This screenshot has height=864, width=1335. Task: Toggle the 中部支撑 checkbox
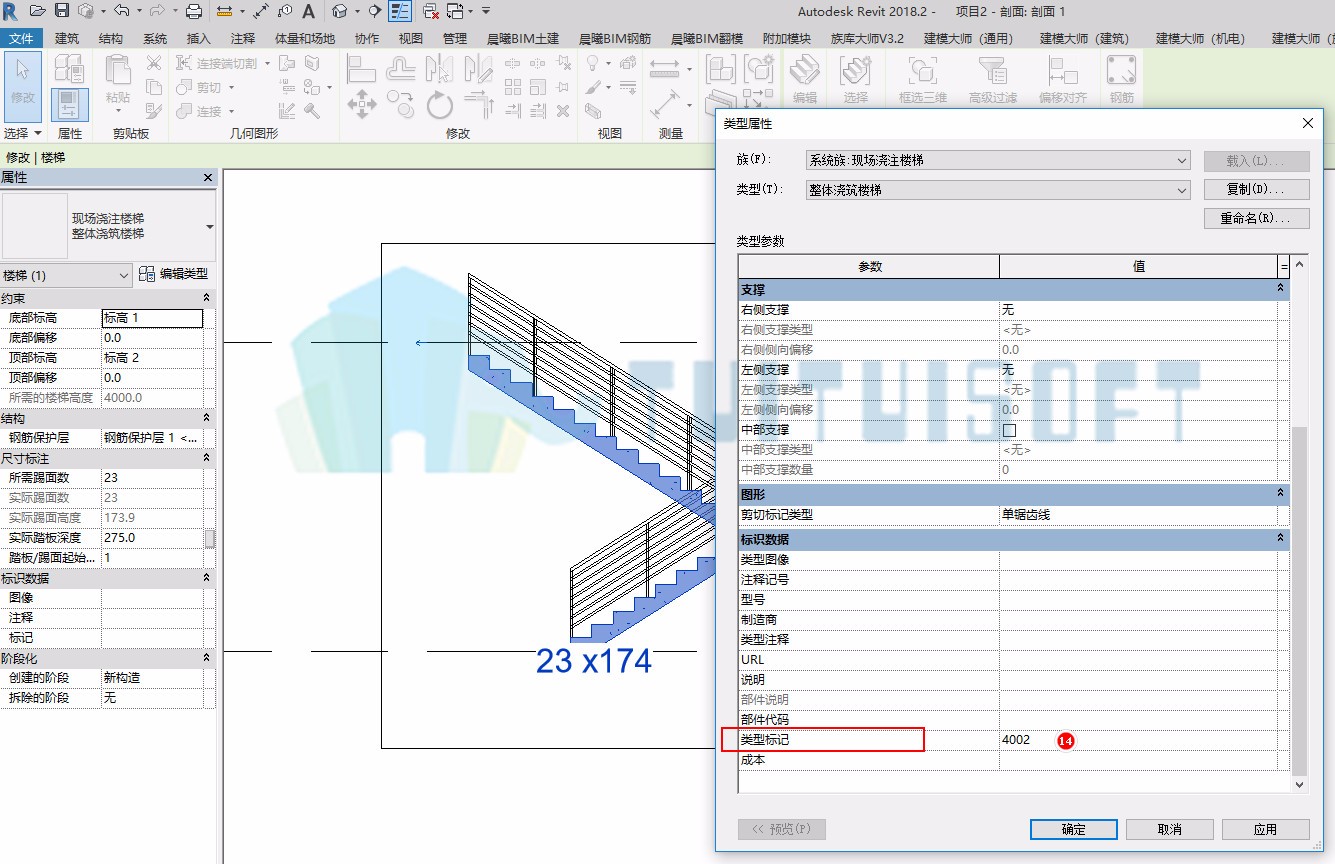[x=1009, y=430]
